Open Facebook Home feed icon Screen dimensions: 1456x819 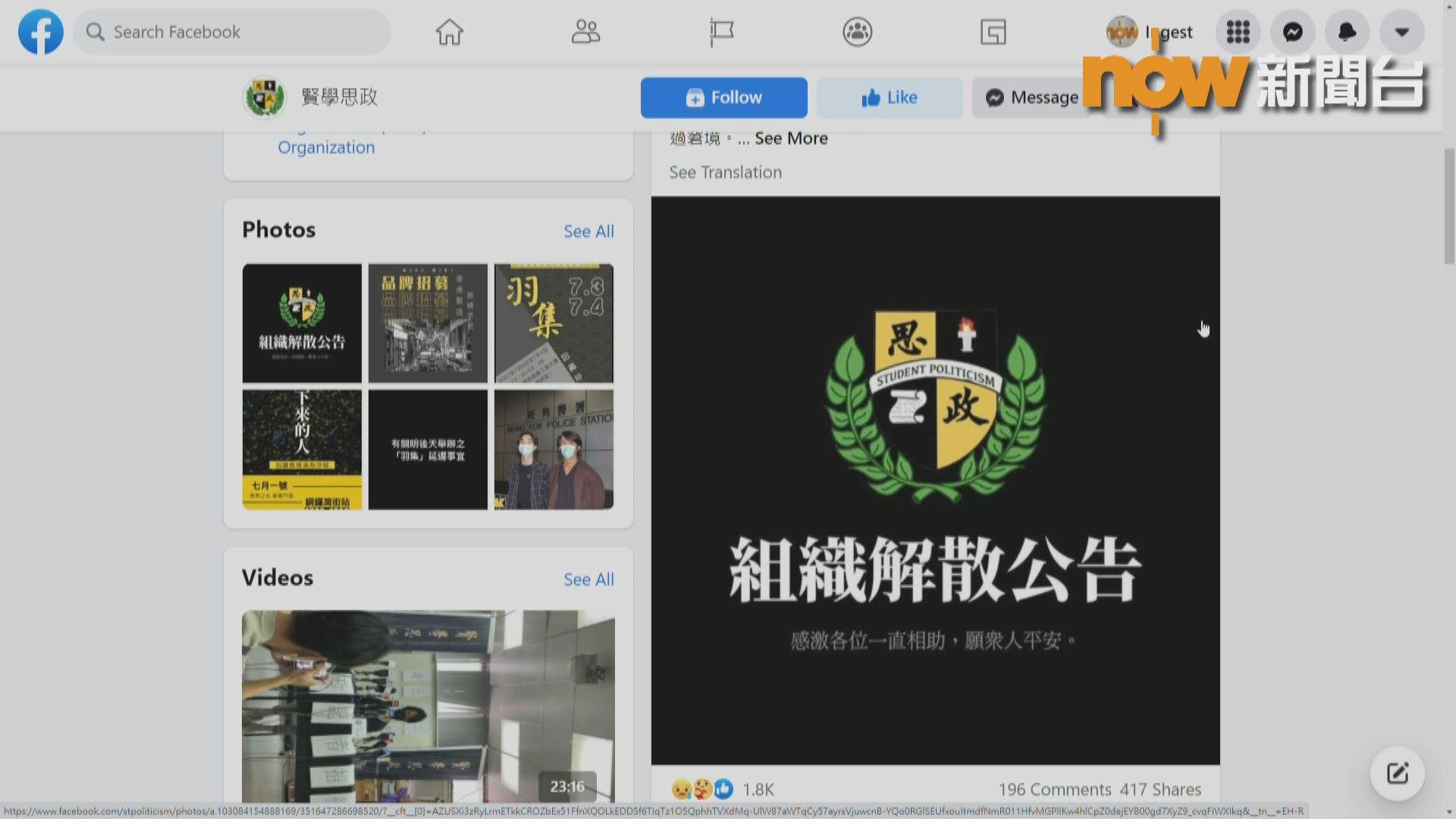tap(449, 32)
